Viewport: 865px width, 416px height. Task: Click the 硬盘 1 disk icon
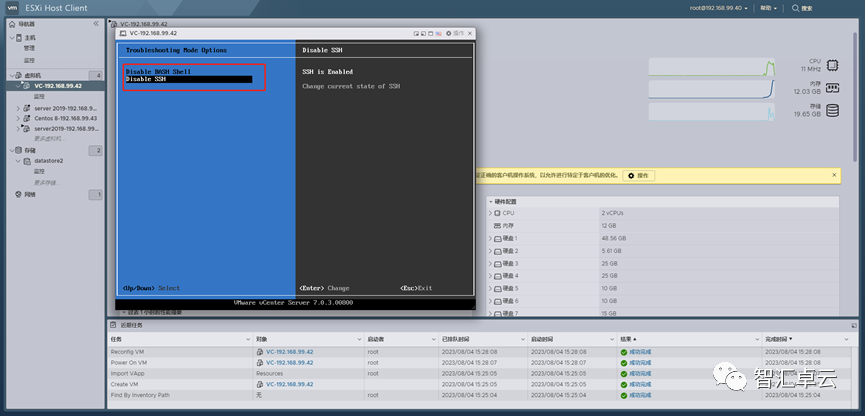point(498,239)
